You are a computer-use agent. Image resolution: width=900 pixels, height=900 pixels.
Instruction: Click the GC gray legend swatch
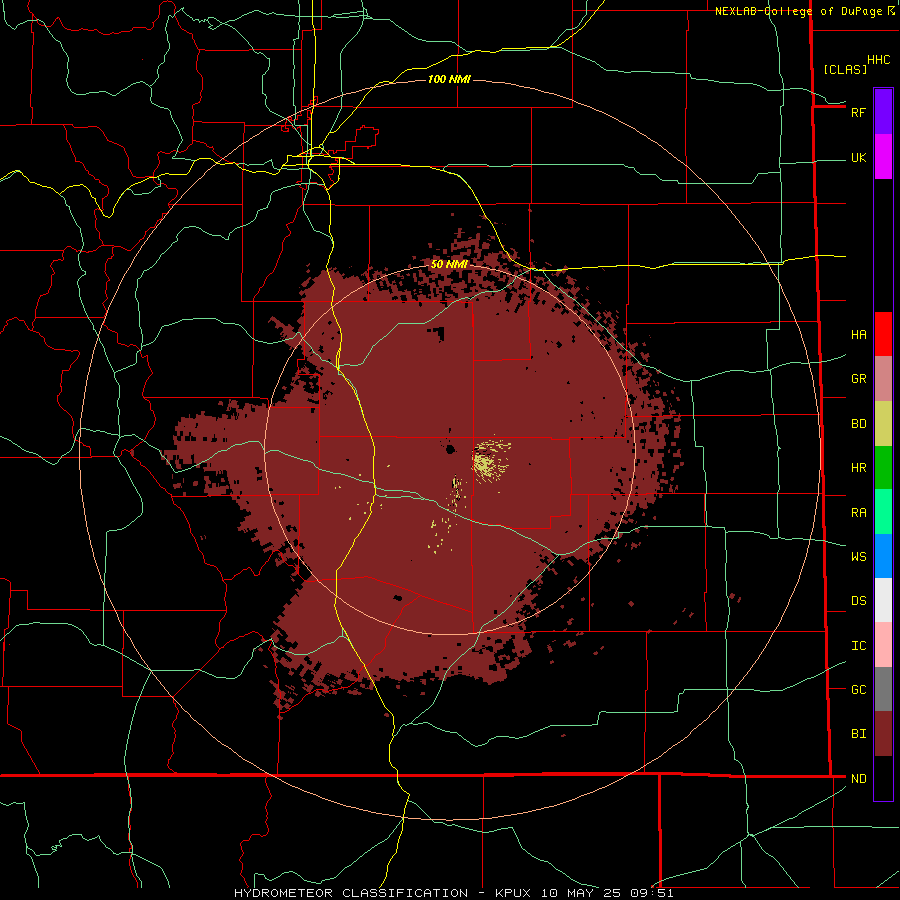pyautogui.click(x=883, y=689)
